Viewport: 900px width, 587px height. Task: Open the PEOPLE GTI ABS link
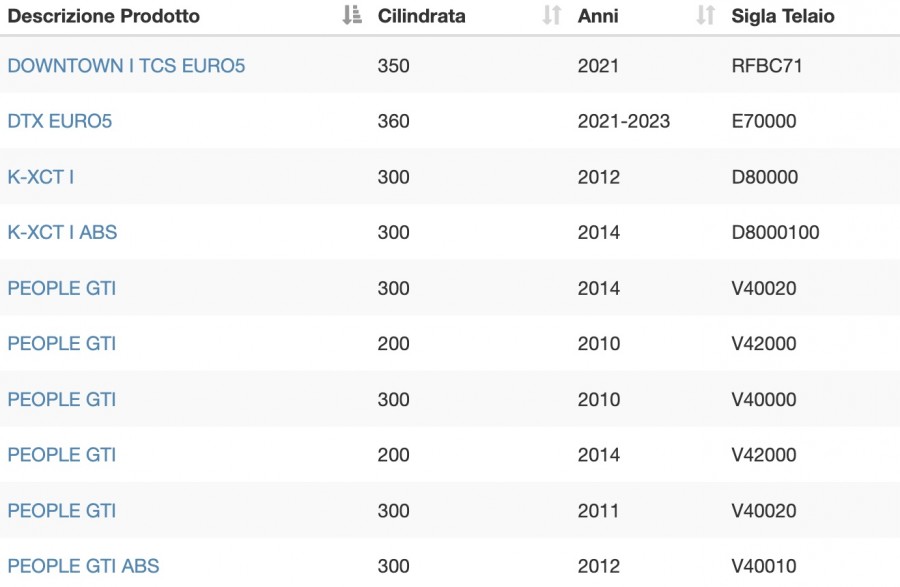click(83, 566)
